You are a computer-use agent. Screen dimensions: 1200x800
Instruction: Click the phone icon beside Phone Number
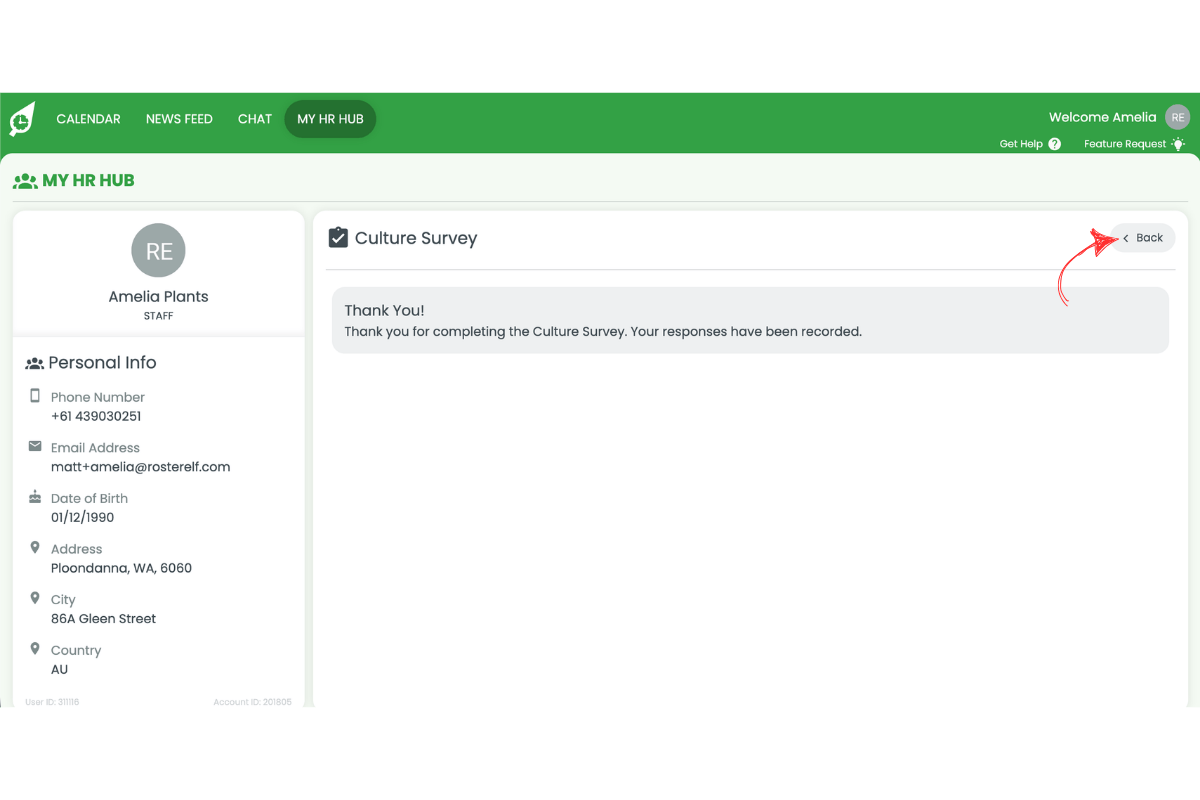pos(35,396)
